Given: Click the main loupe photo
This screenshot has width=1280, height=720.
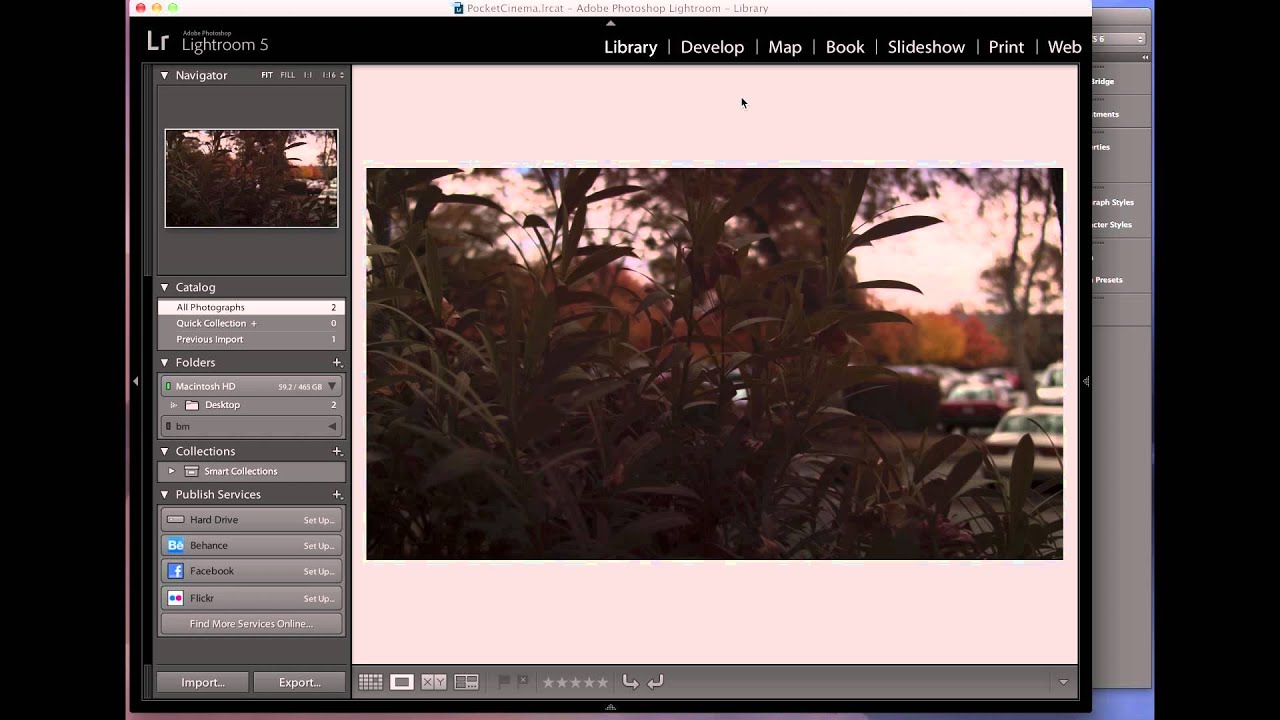Looking at the screenshot, I should pyautogui.click(x=714, y=364).
